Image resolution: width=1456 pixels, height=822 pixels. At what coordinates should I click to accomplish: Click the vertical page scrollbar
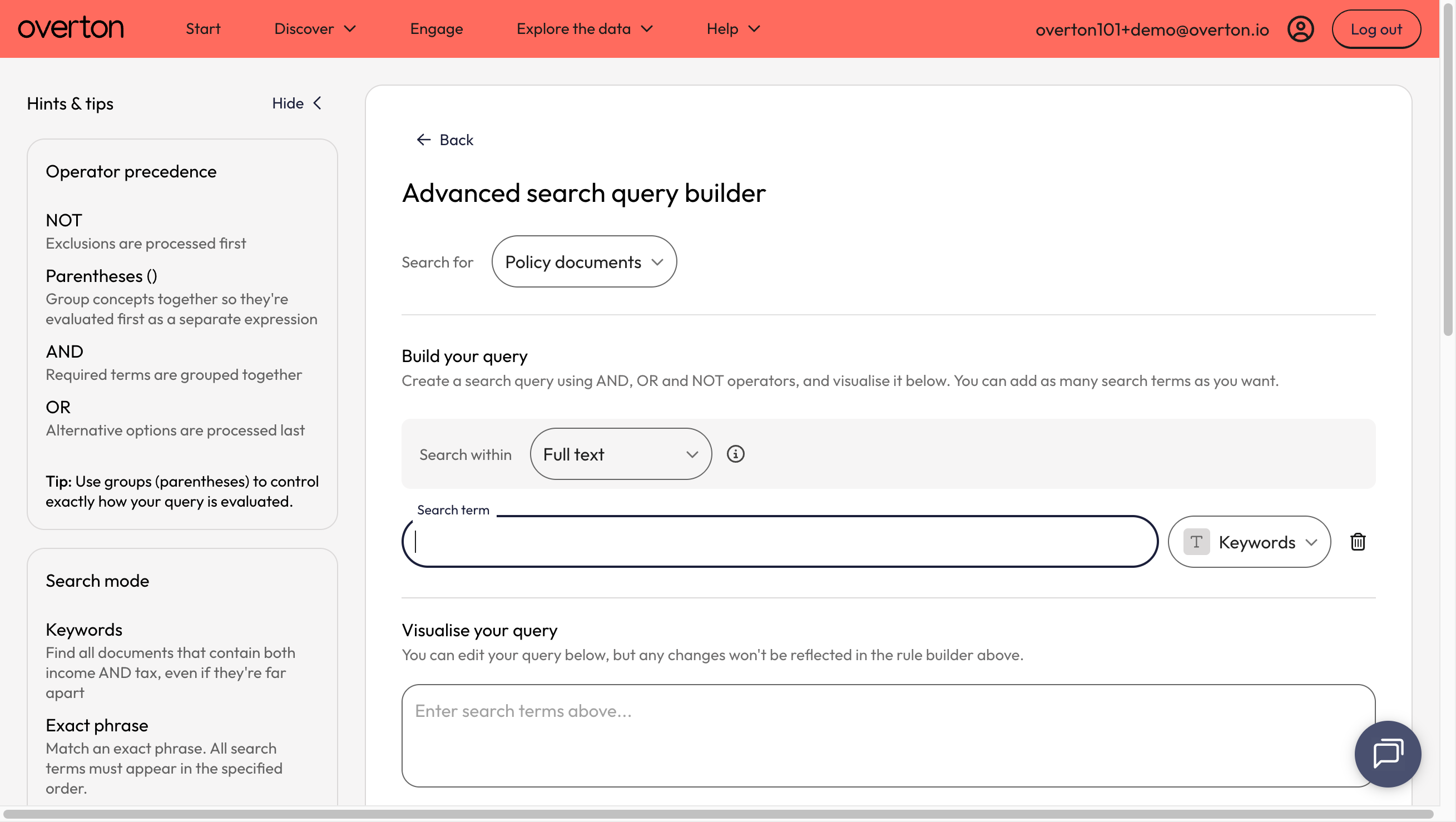(1448, 170)
